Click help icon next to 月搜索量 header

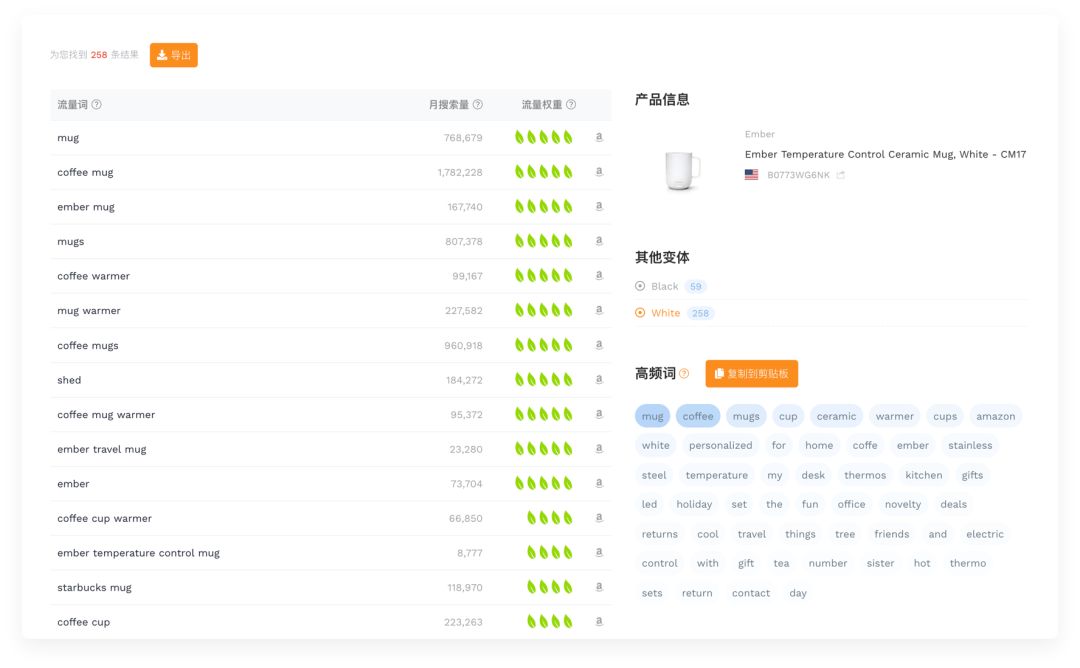pyautogui.click(x=478, y=105)
